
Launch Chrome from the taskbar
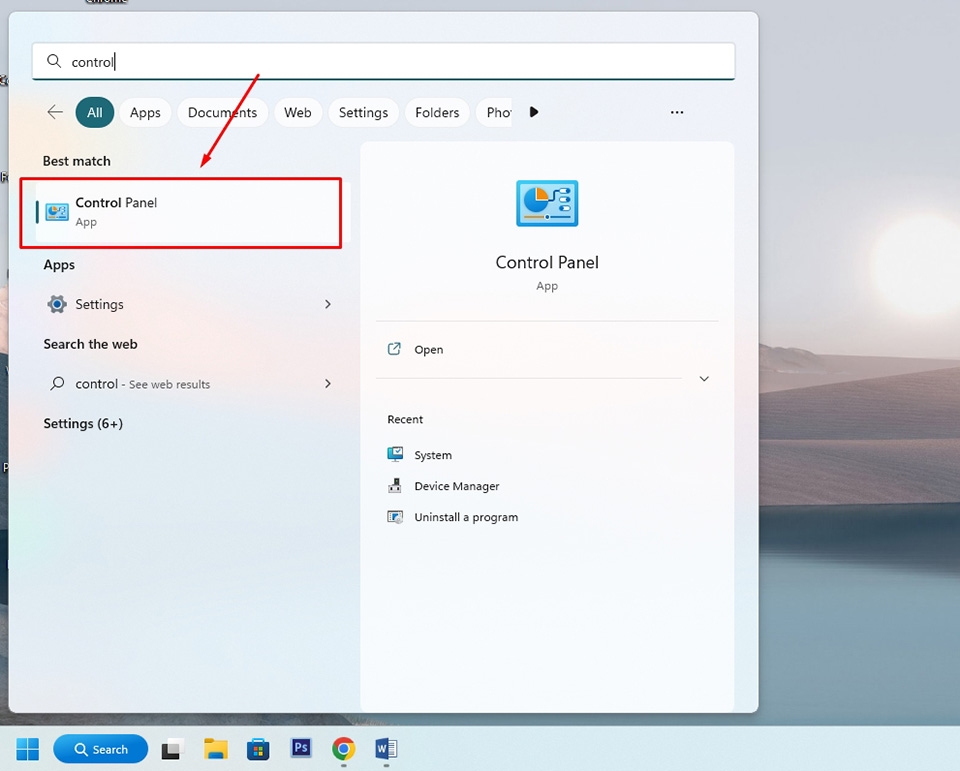[x=343, y=748]
